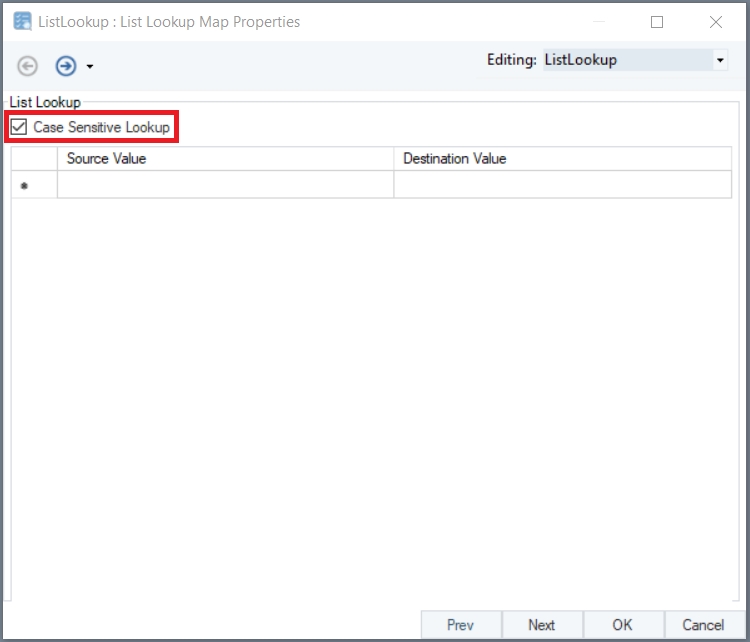Expand the Editing combo box arrow
The width and height of the screenshot is (750, 642).
pyautogui.click(x=720, y=60)
